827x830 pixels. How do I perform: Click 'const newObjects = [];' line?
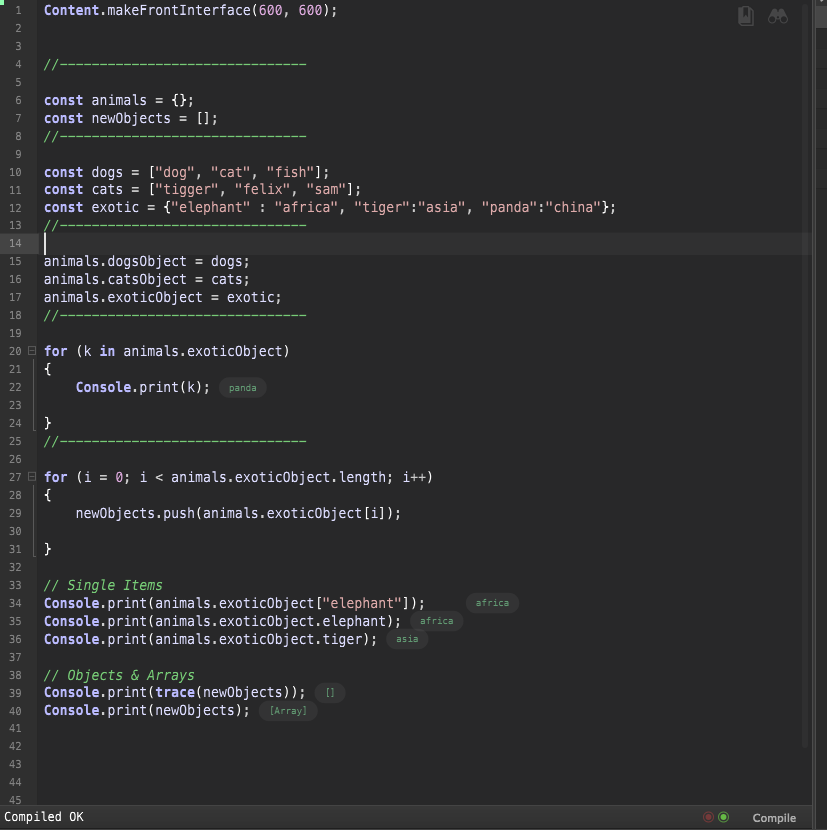[x=130, y=118]
